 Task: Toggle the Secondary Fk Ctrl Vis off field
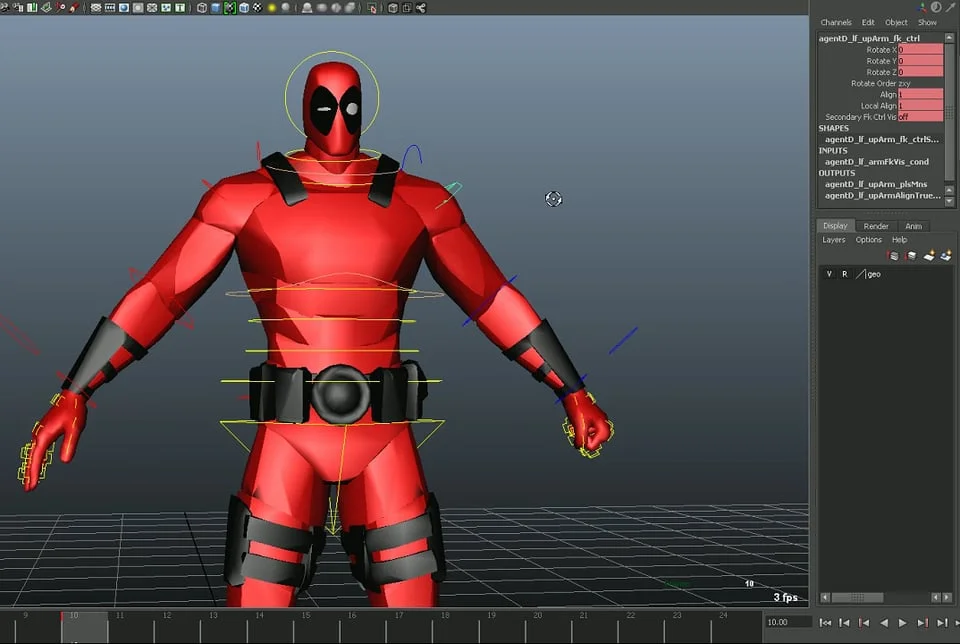[x=920, y=116]
